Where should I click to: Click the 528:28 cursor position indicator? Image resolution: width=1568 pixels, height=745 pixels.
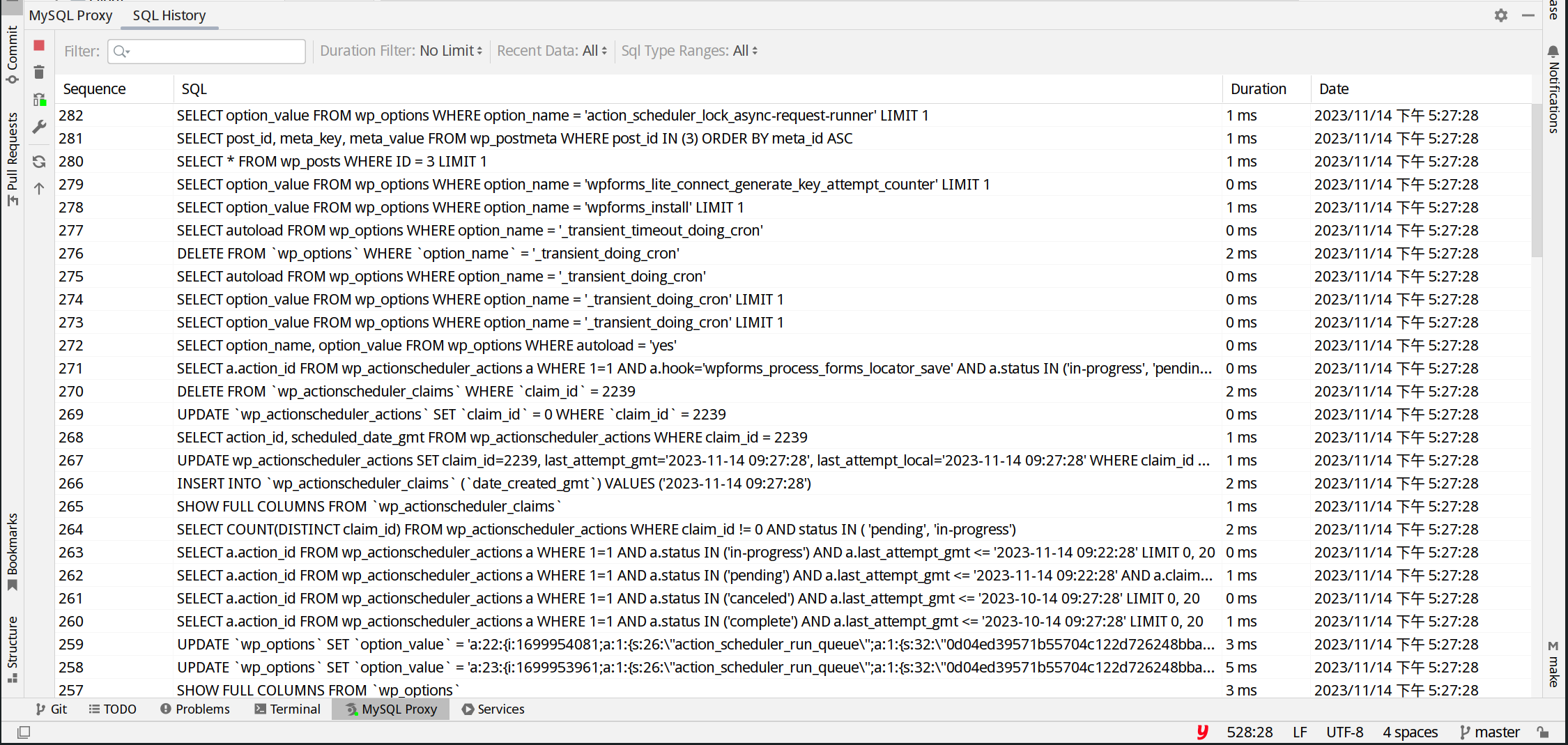(1250, 732)
